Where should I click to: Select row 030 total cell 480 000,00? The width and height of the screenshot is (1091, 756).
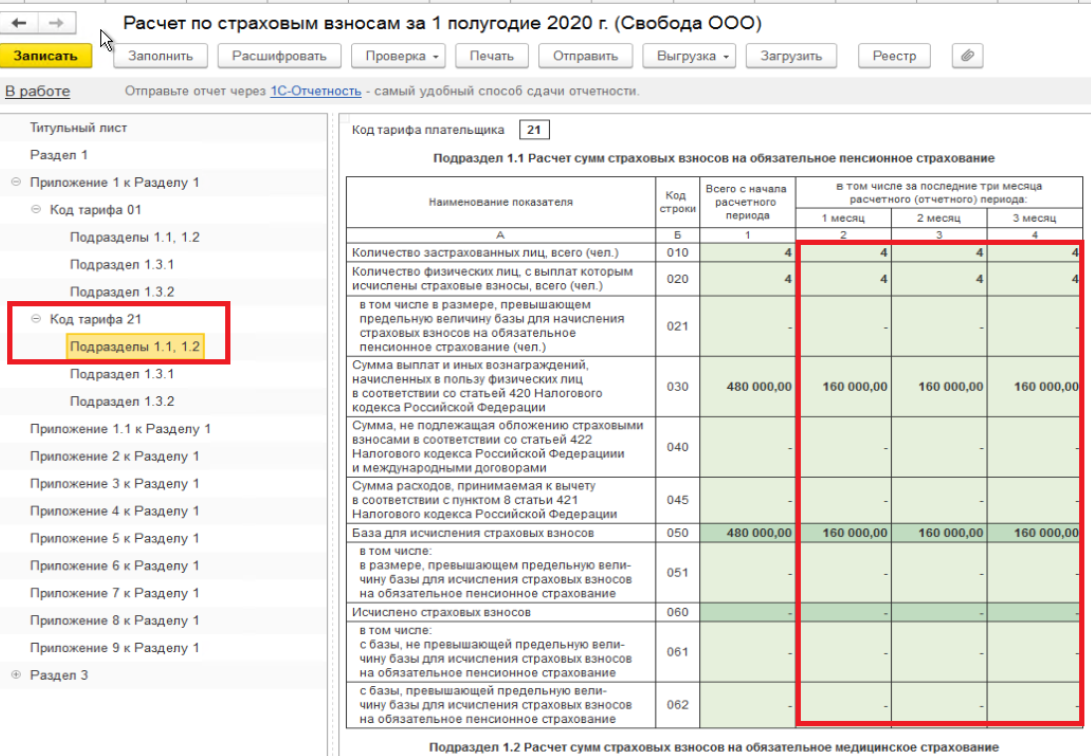coord(747,387)
